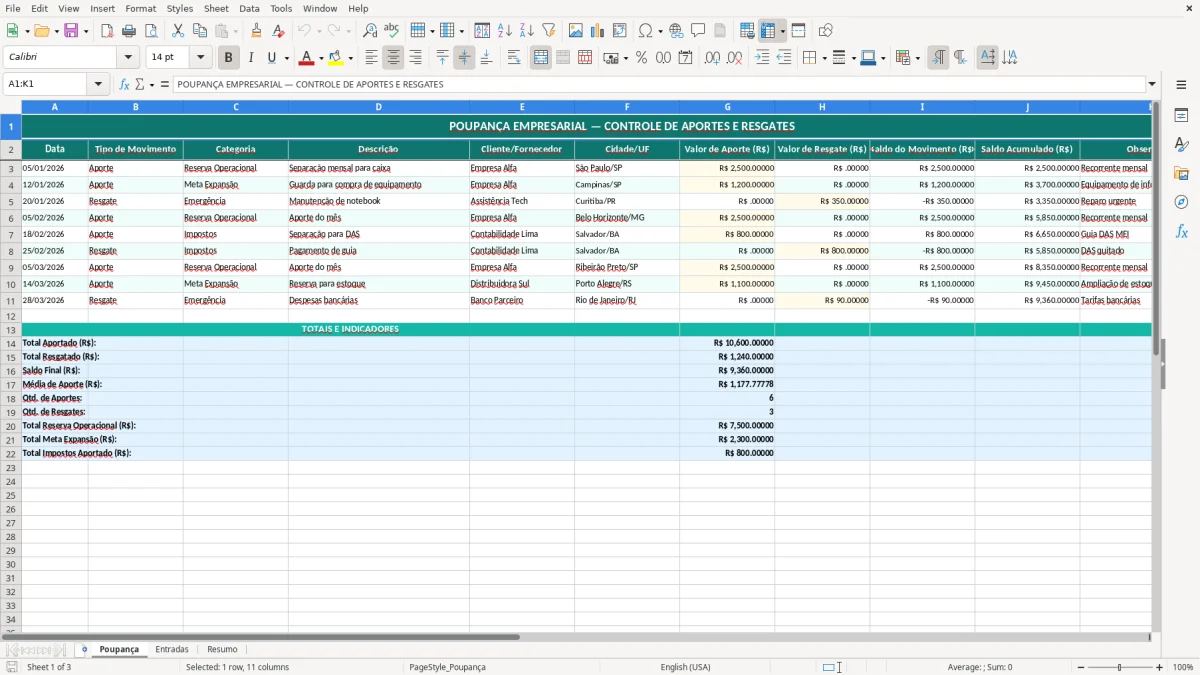This screenshot has height=675, width=1200.
Task: Open the Sheet menu
Action: [x=216, y=8]
